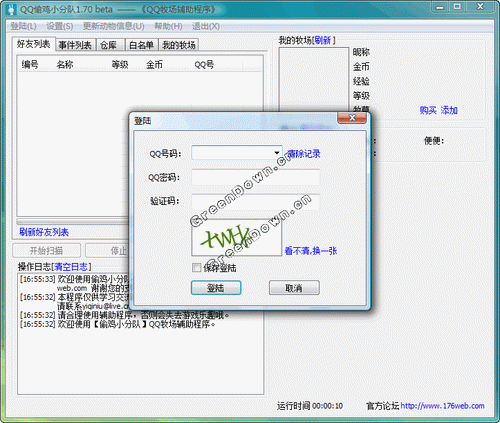Open the 176web.com official forum link
The image size is (500, 423).
point(442,406)
